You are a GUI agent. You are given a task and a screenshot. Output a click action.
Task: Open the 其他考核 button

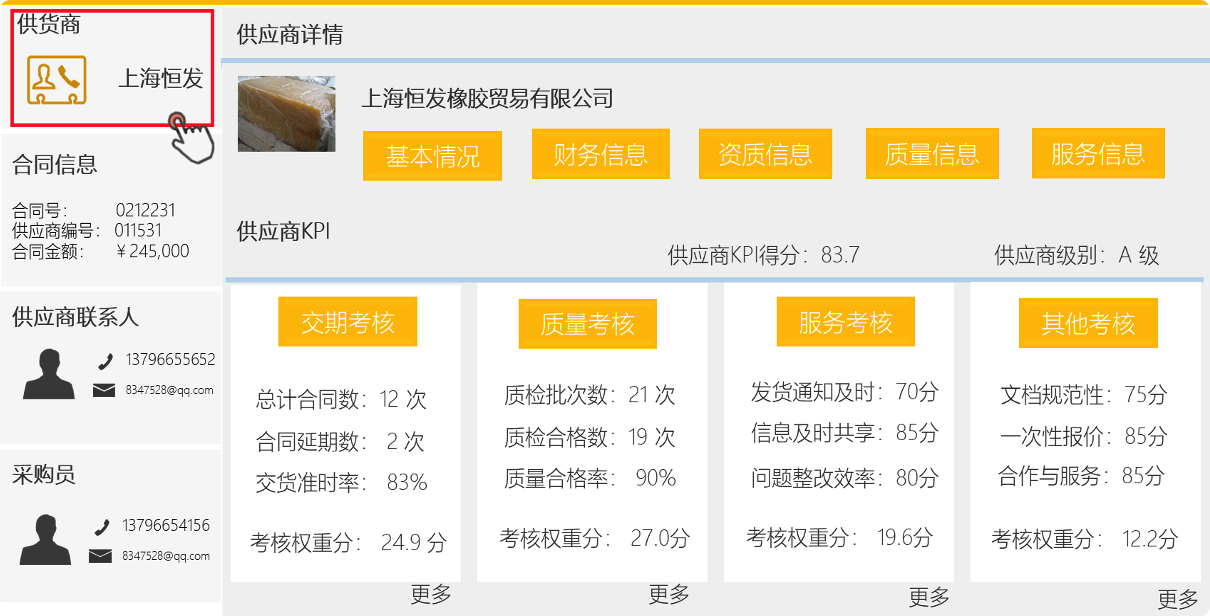[1088, 324]
